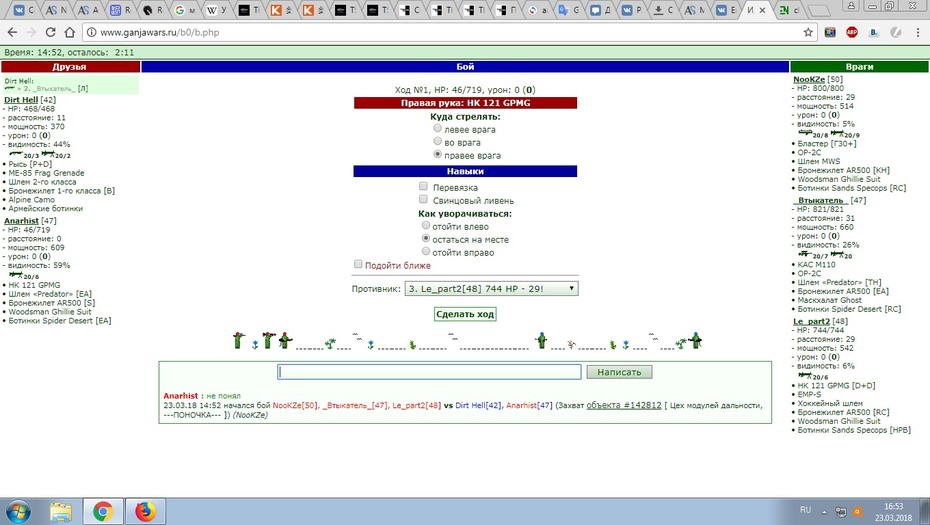
Task: Open the clock showing 16:53
Action: 893,511
